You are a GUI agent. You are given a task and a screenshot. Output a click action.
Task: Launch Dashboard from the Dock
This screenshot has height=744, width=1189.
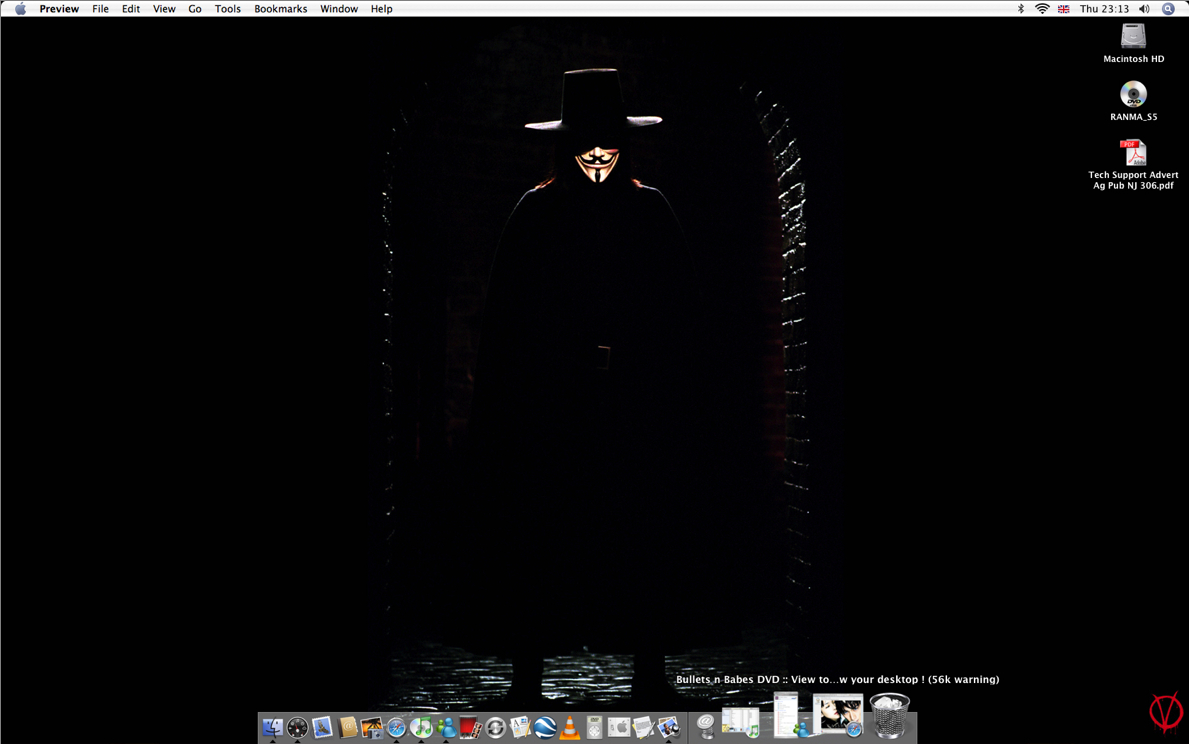click(x=297, y=727)
